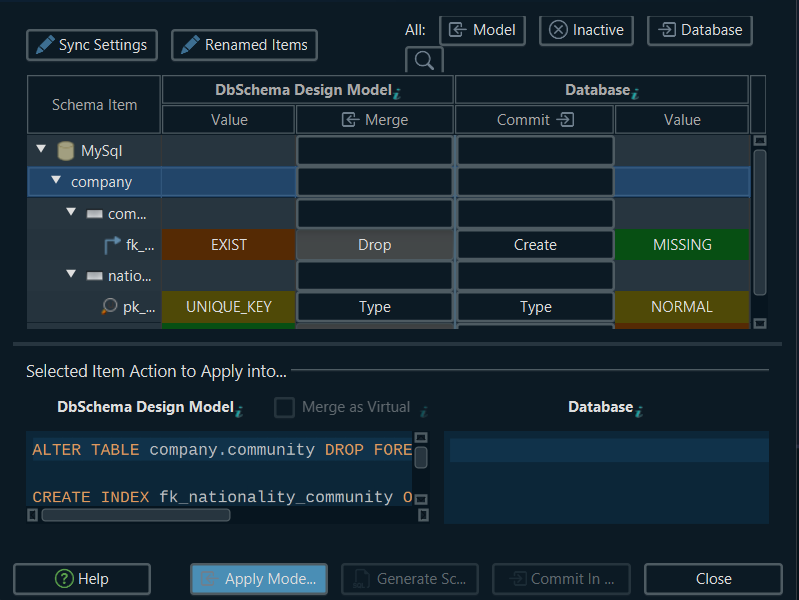Click the com... table icon
Screen dimensions: 799x600
pos(94,214)
